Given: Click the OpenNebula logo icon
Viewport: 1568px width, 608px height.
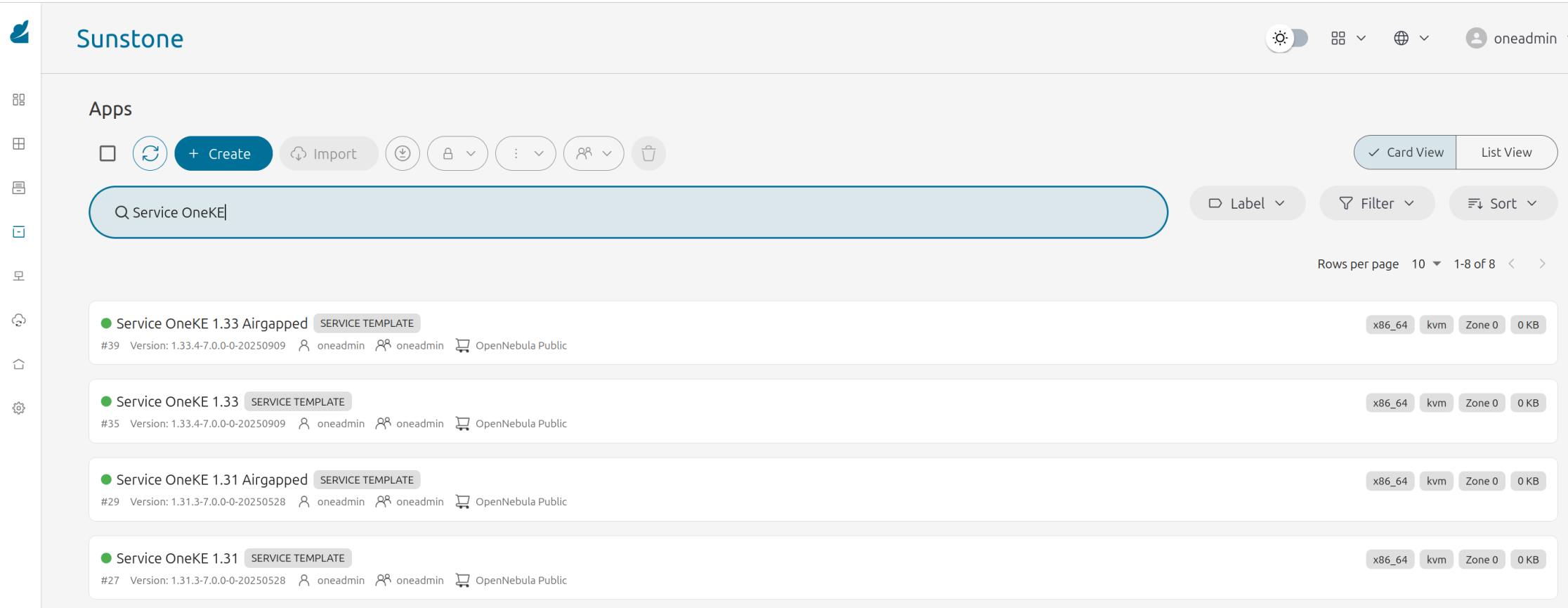Looking at the screenshot, I should [x=20, y=32].
